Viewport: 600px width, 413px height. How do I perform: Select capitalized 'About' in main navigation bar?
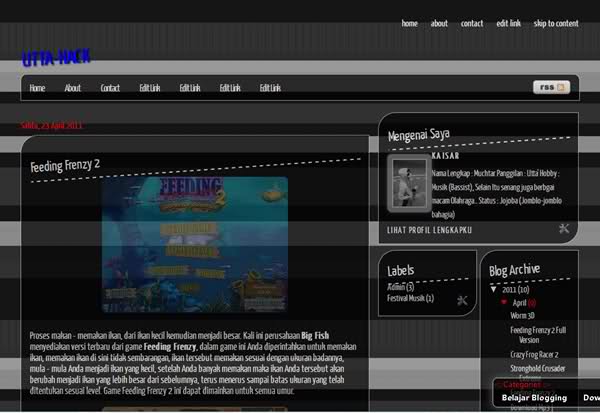(73, 88)
